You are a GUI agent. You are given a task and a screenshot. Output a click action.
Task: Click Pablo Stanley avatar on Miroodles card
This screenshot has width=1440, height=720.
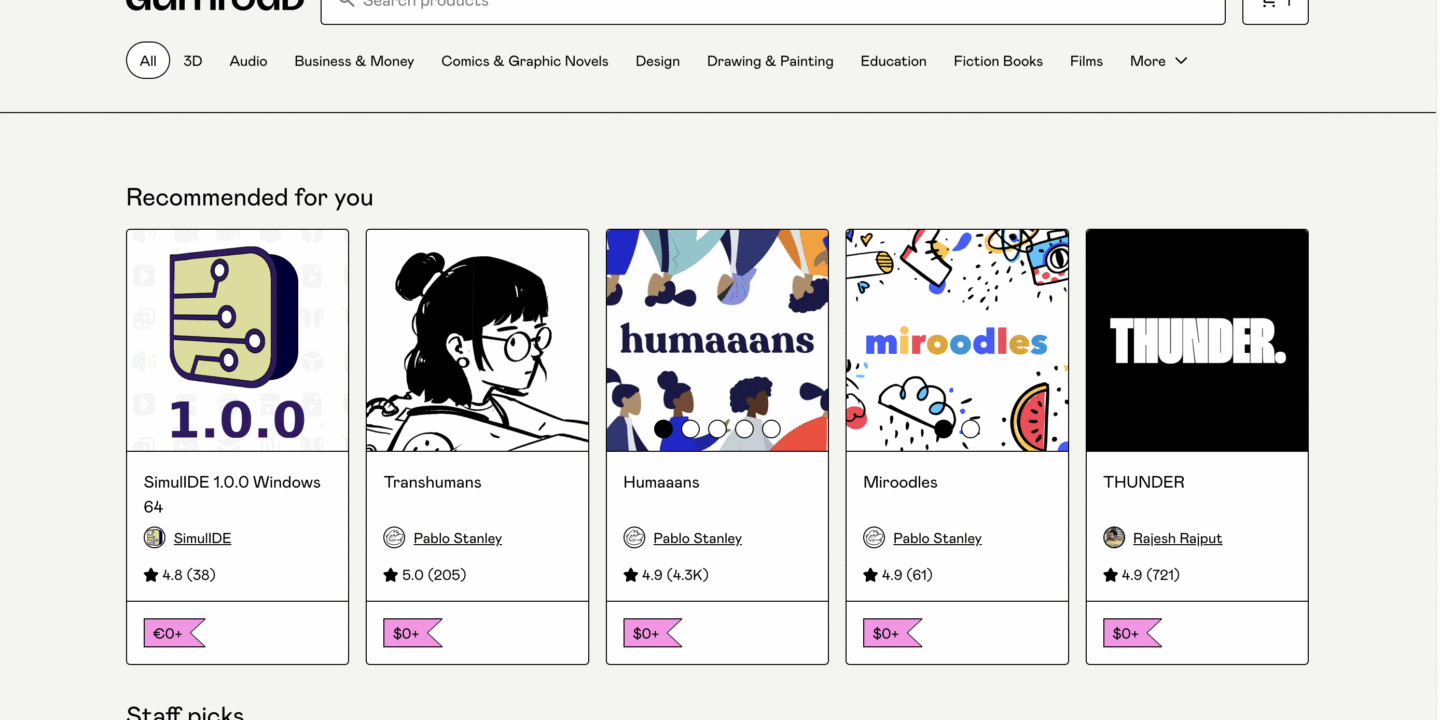874,538
